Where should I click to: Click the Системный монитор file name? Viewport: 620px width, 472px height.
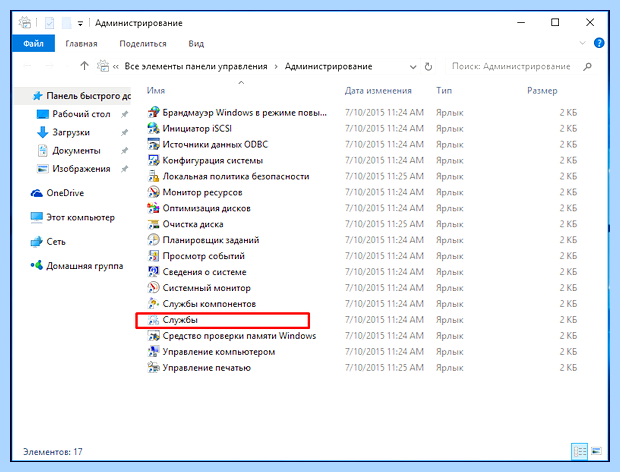tap(206, 288)
